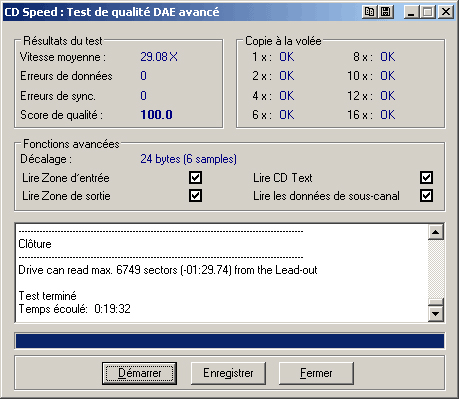459x399 pixels.
Task: Click the OK result for 16 x
Action: pos(388,115)
